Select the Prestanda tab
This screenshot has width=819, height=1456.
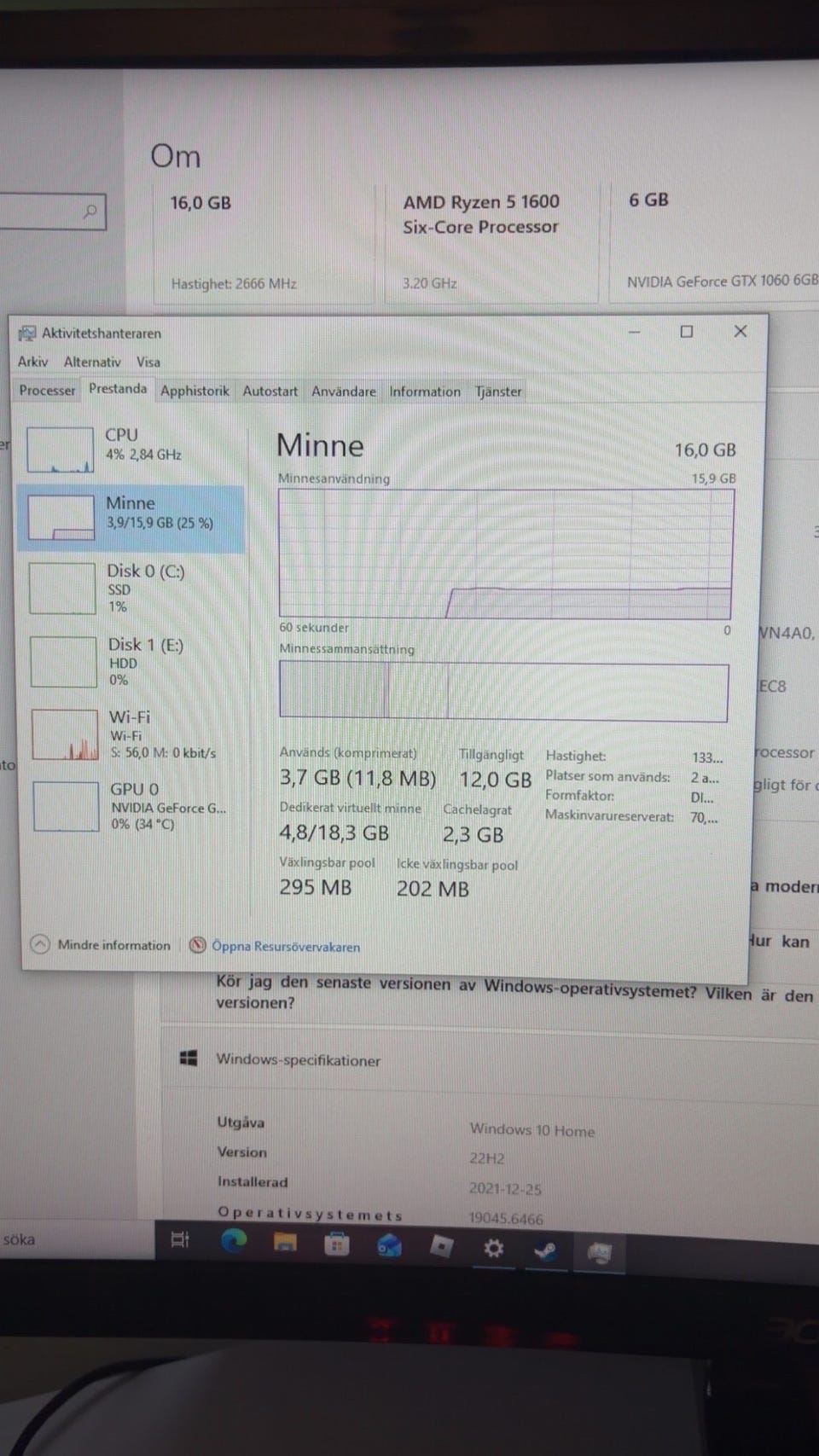118,389
